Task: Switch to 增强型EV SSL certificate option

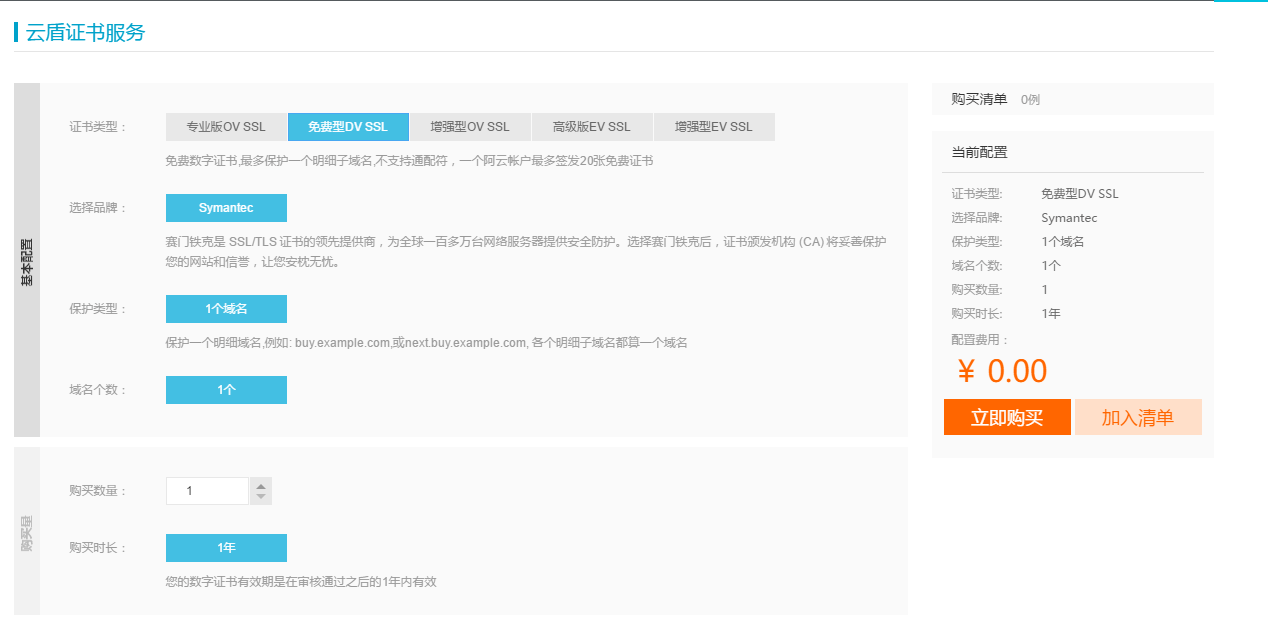Action: coord(714,127)
